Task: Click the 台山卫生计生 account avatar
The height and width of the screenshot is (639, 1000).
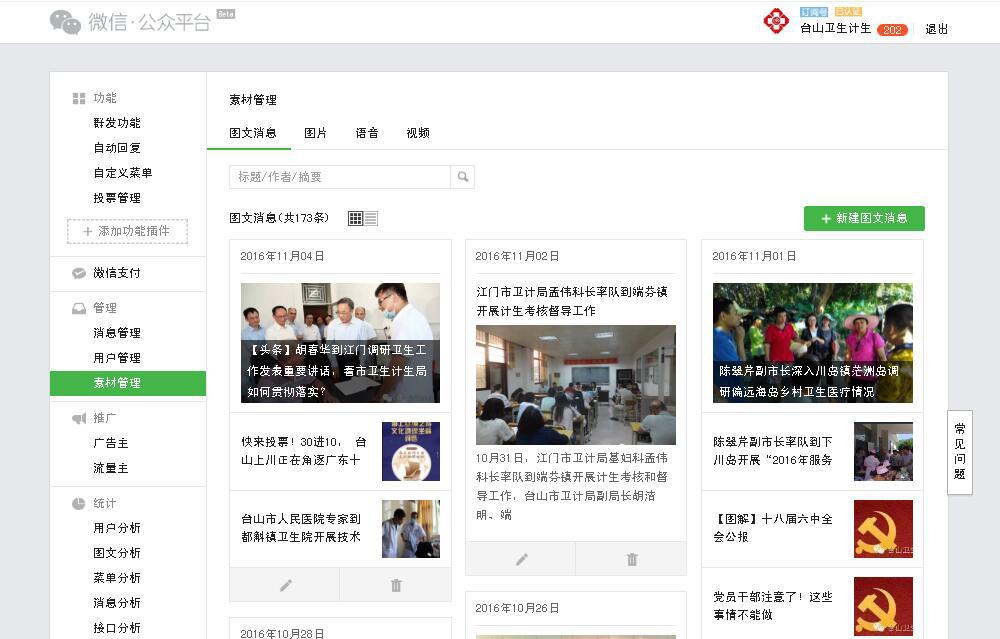Action: [x=776, y=21]
